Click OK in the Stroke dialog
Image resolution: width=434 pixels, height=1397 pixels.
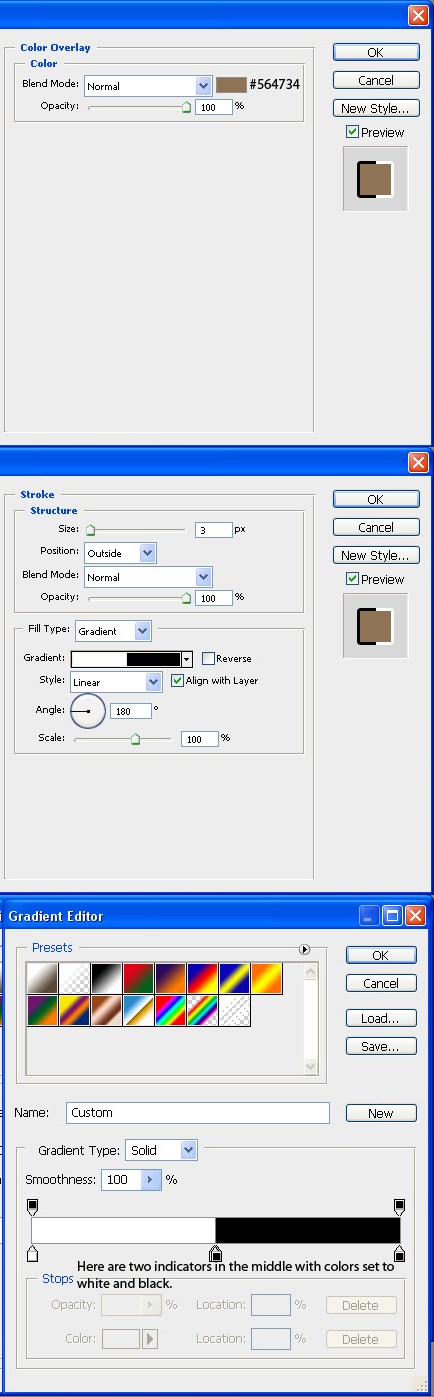click(x=376, y=499)
